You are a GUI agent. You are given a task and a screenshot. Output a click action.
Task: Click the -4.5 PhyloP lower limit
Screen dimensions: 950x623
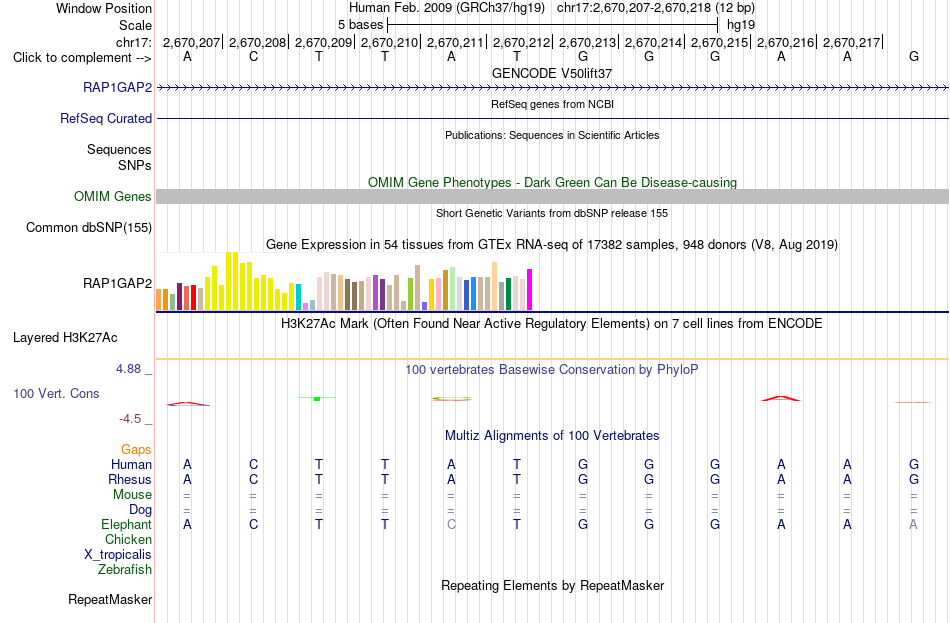point(130,419)
